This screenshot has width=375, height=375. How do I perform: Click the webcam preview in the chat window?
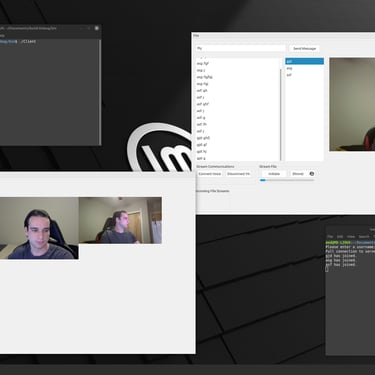[x=352, y=104]
